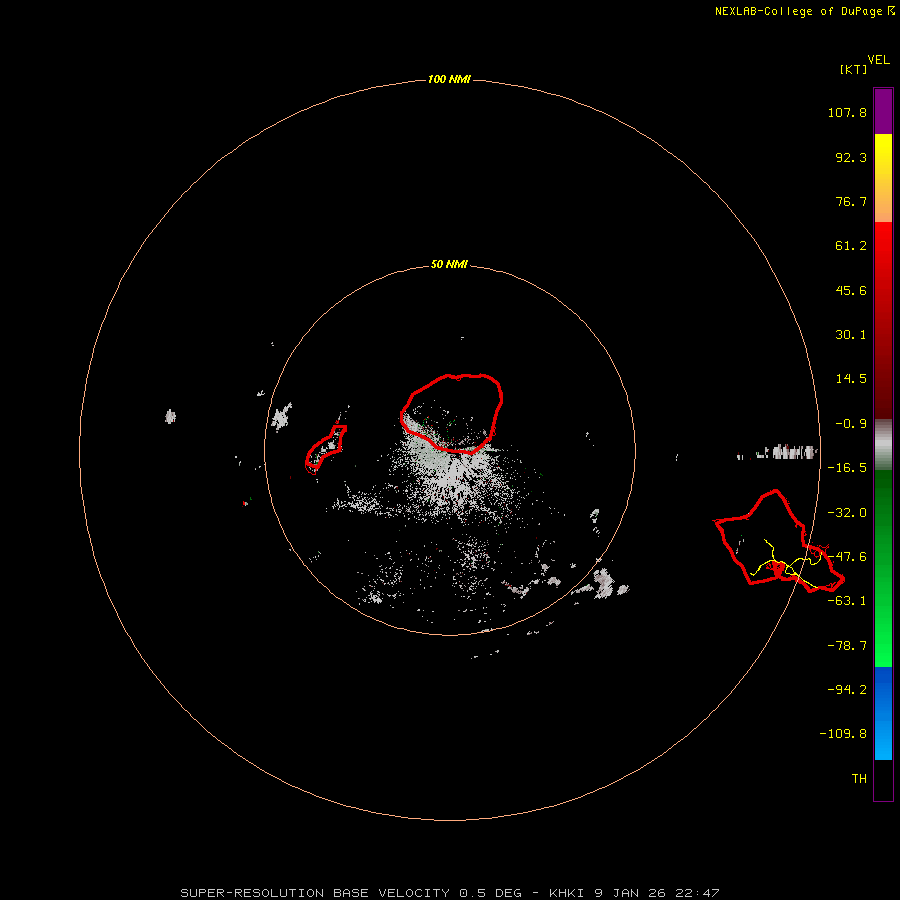900x900 pixels.
Task: Click the -94.2 velocity scale value
Action: pos(847,689)
